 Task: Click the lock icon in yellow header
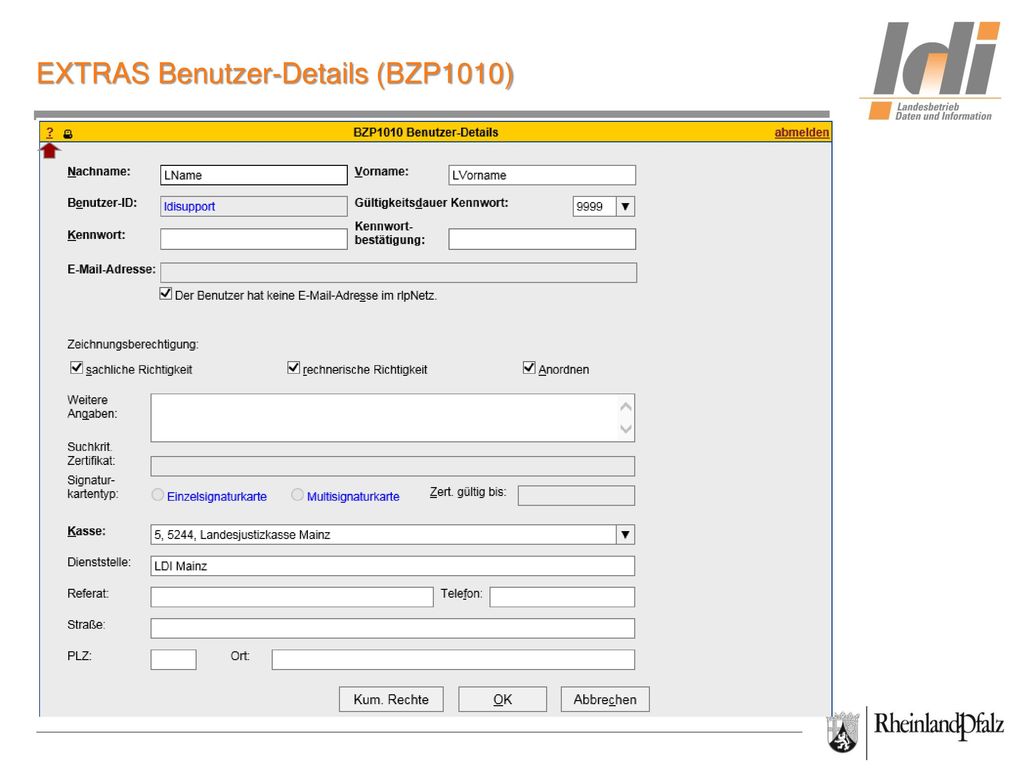[68, 134]
